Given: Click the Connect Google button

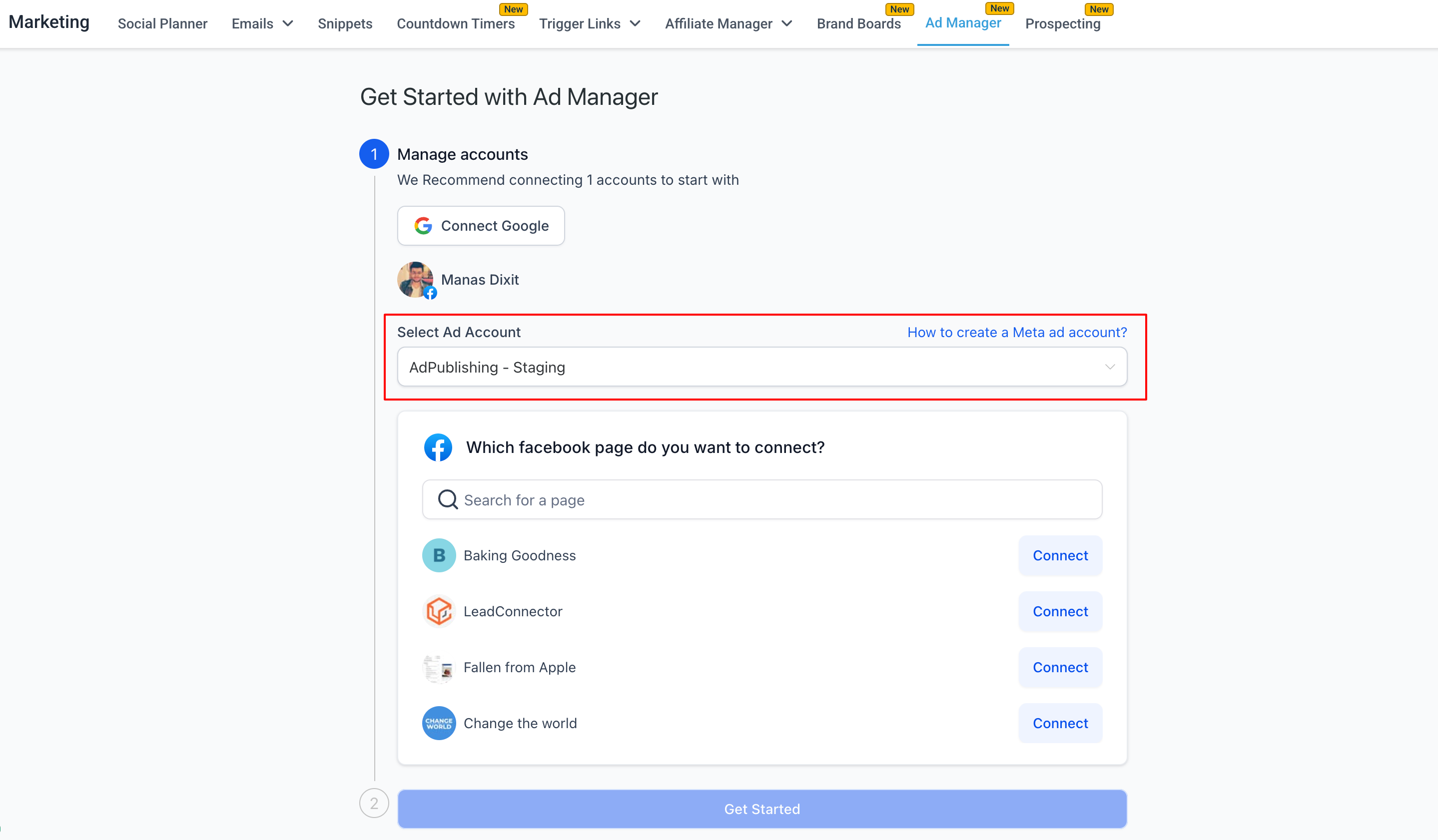Looking at the screenshot, I should 481,226.
